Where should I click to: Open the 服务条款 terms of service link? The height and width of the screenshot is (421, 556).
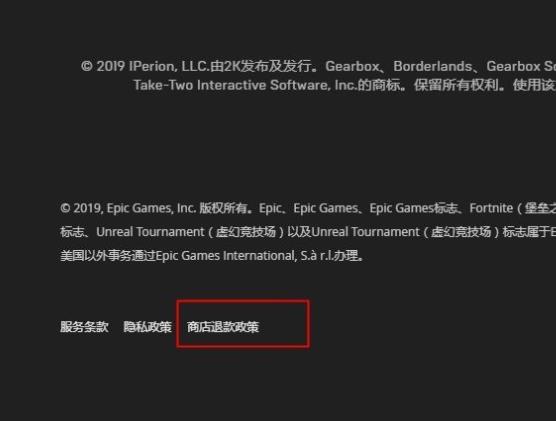click(x=84, y=327)
